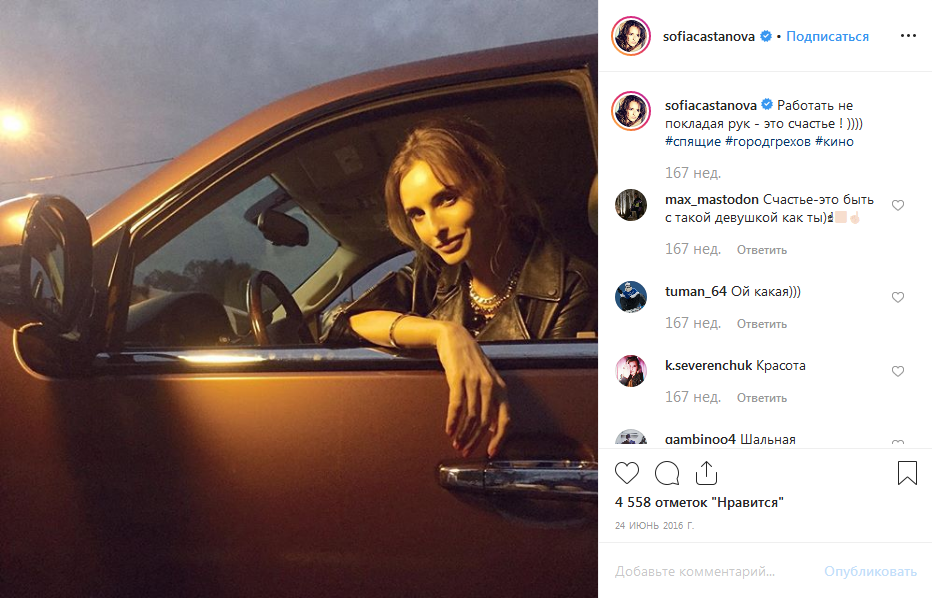Open k.severenchuk's profile avatar
The image size is (932, 598).
point(631,371)
